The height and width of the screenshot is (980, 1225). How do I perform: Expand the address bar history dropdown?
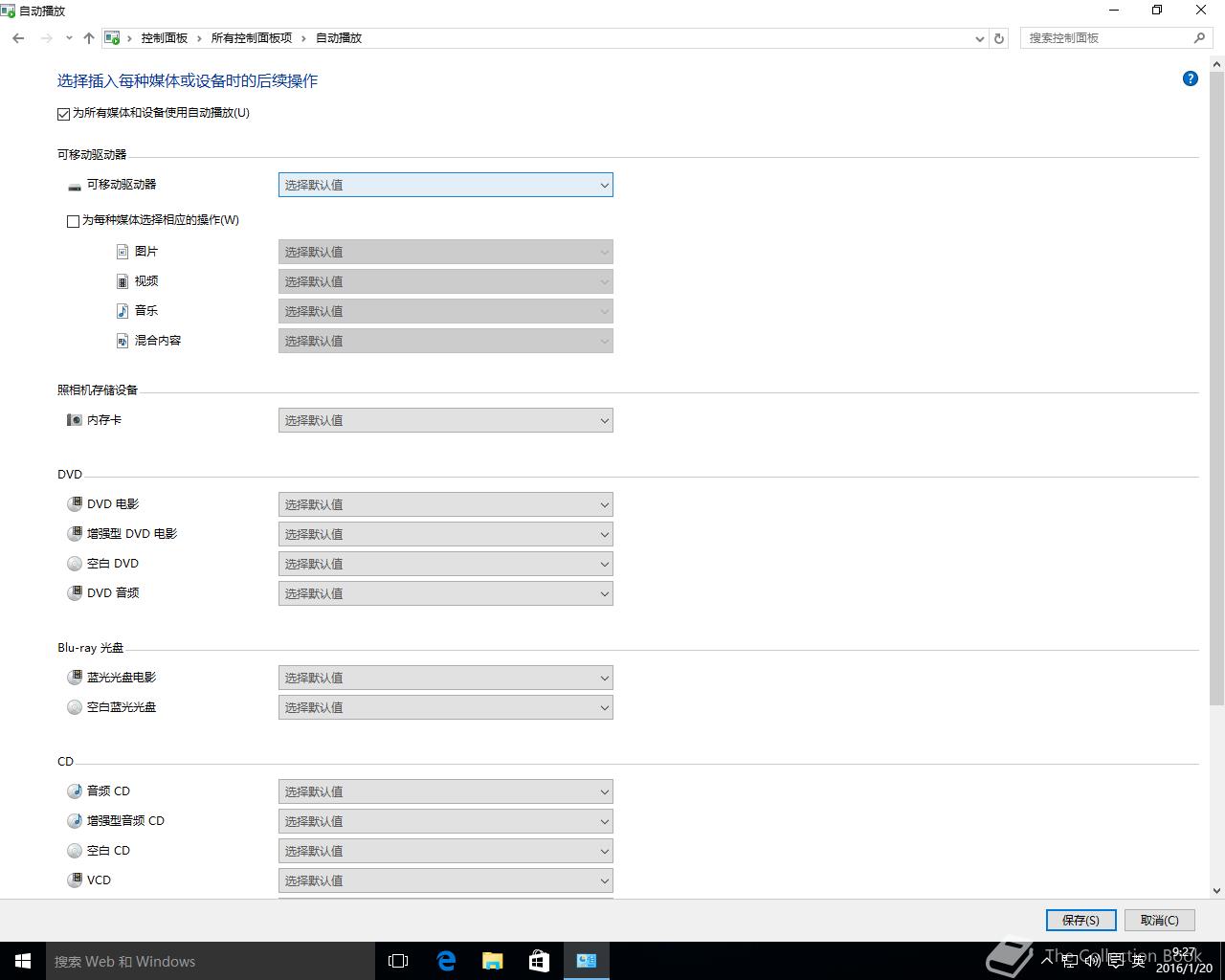[x=979, y=38]
